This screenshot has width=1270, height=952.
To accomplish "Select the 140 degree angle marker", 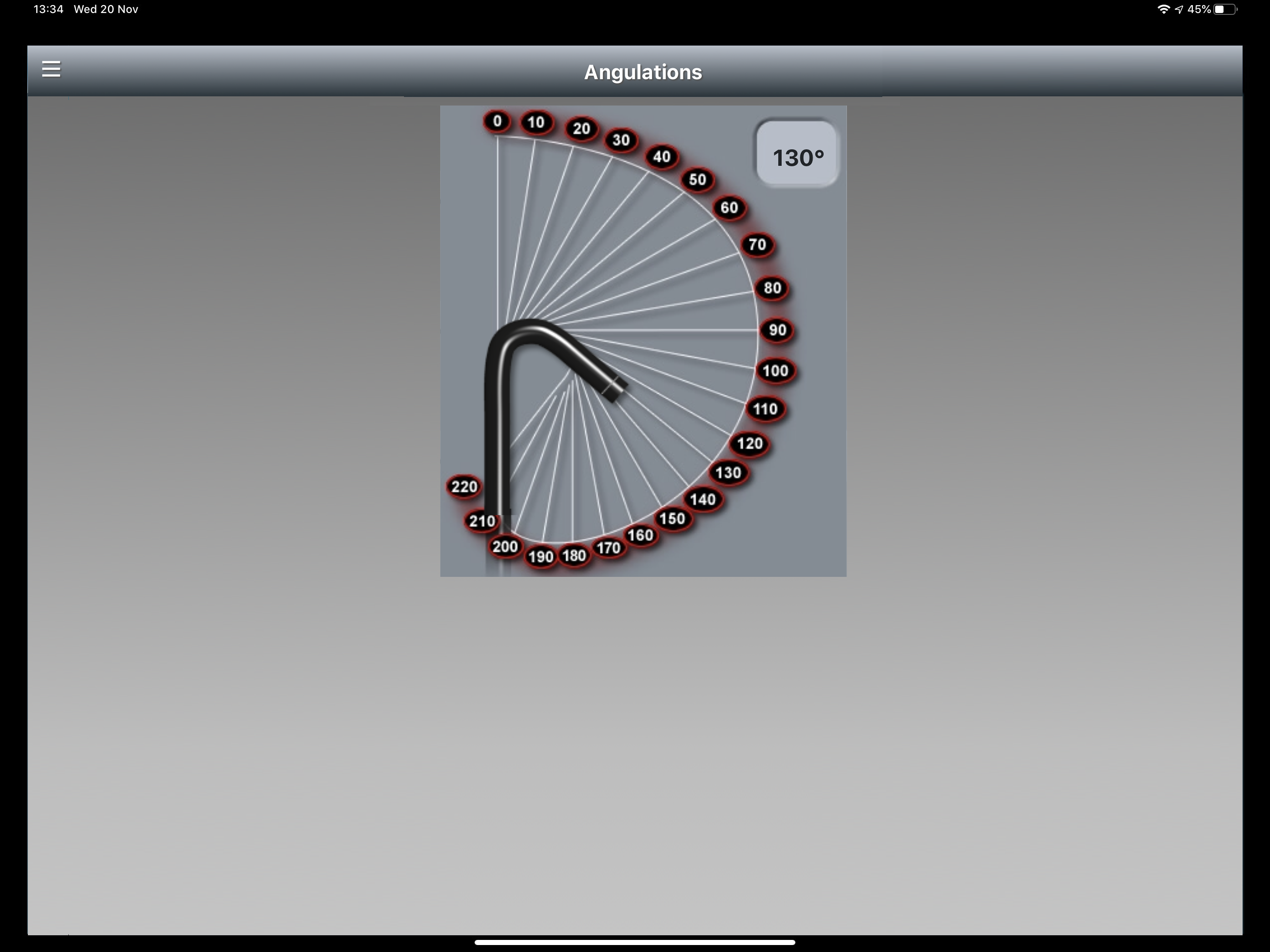I will pyautogui.click(x=703, y=500).
